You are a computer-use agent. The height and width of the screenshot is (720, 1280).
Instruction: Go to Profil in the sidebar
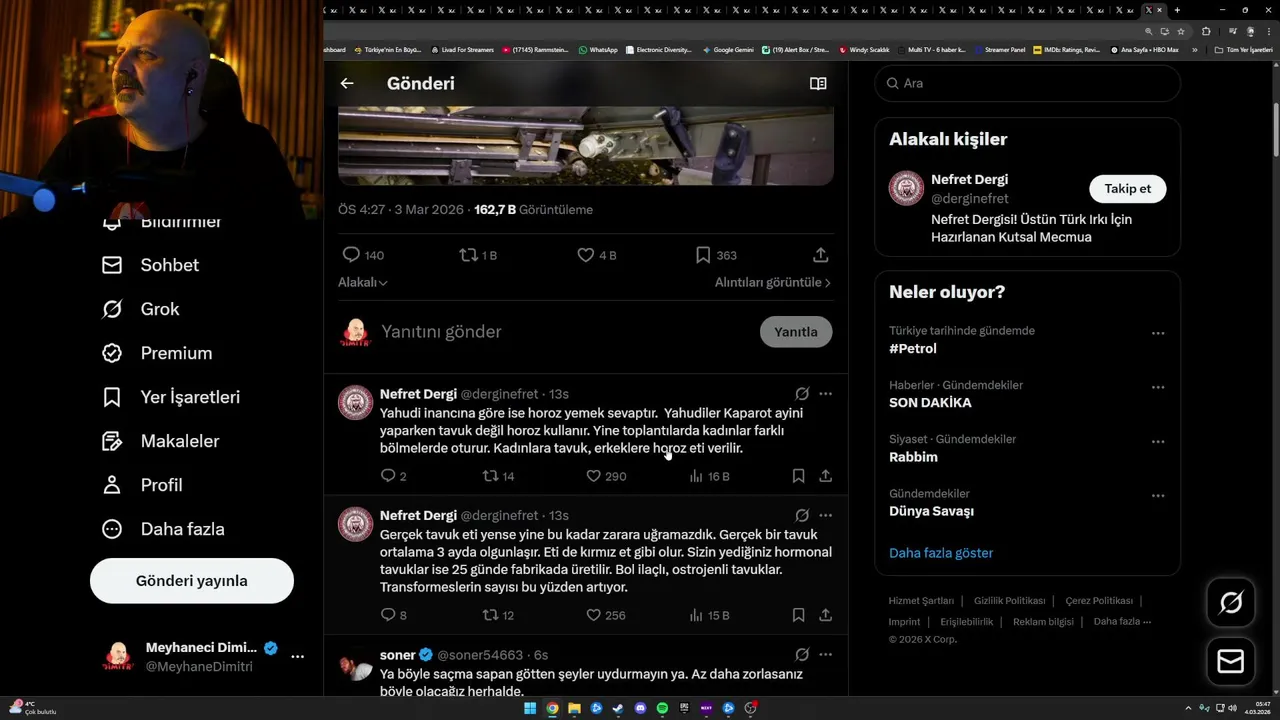142,485
